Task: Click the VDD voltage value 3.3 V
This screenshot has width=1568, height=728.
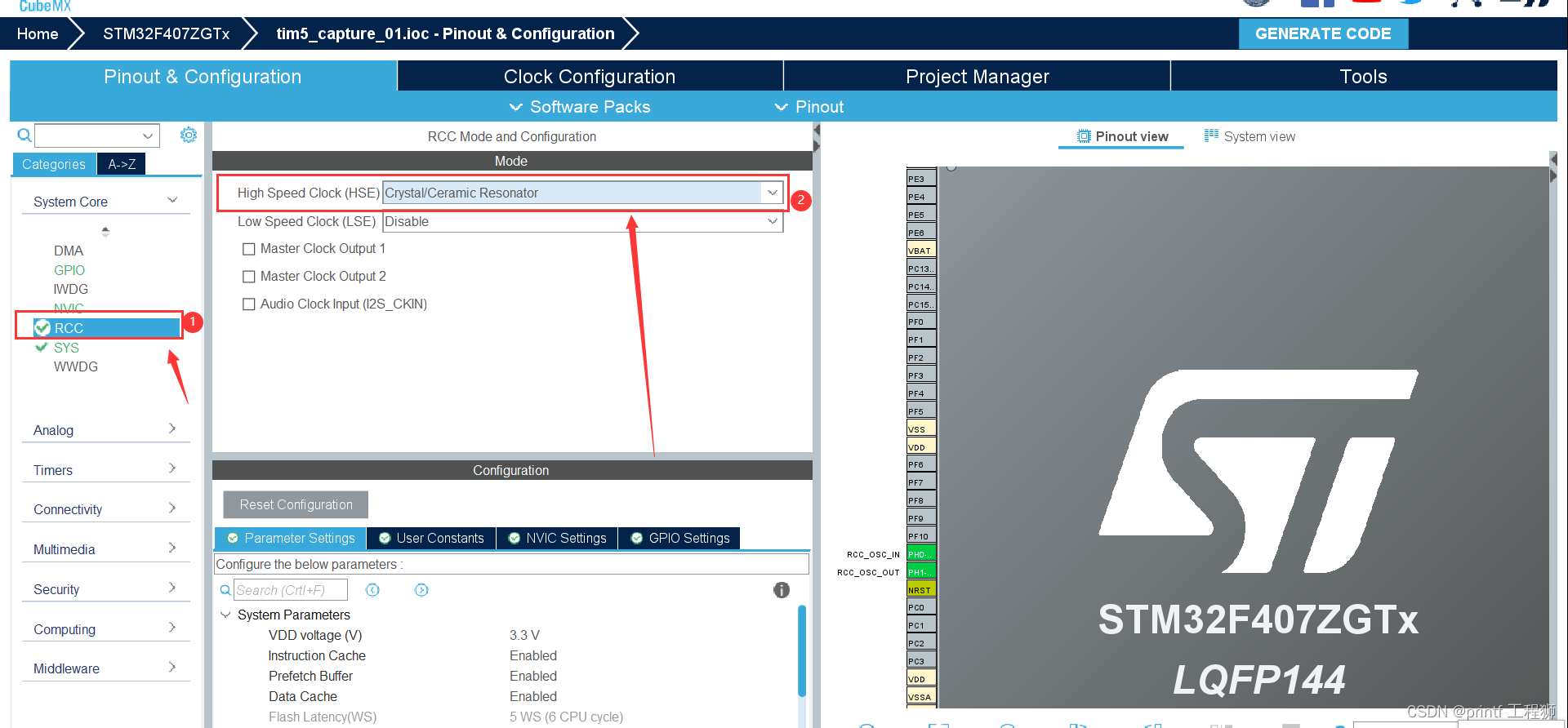Action: (x=524, y=635)
